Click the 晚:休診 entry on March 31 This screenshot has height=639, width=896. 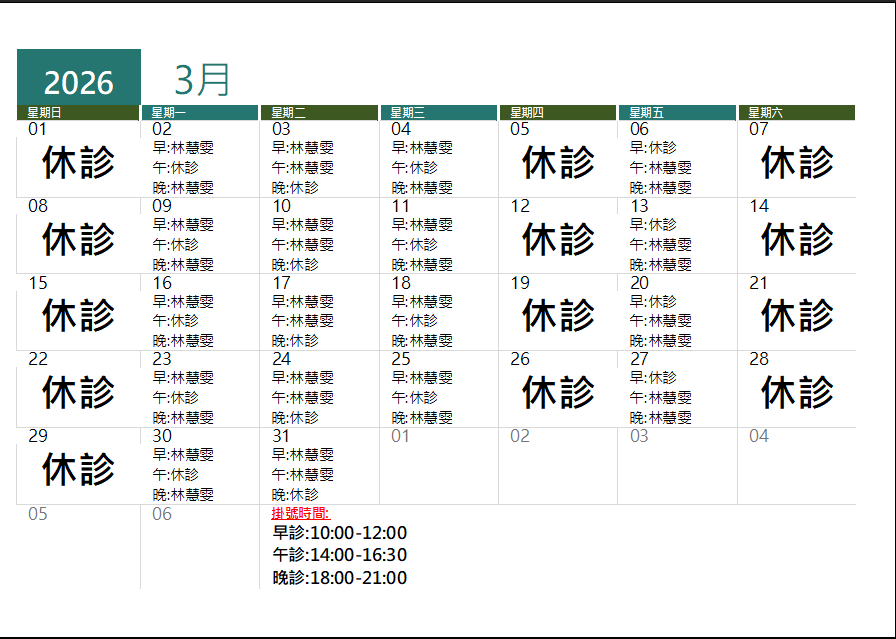pos(296,494)
